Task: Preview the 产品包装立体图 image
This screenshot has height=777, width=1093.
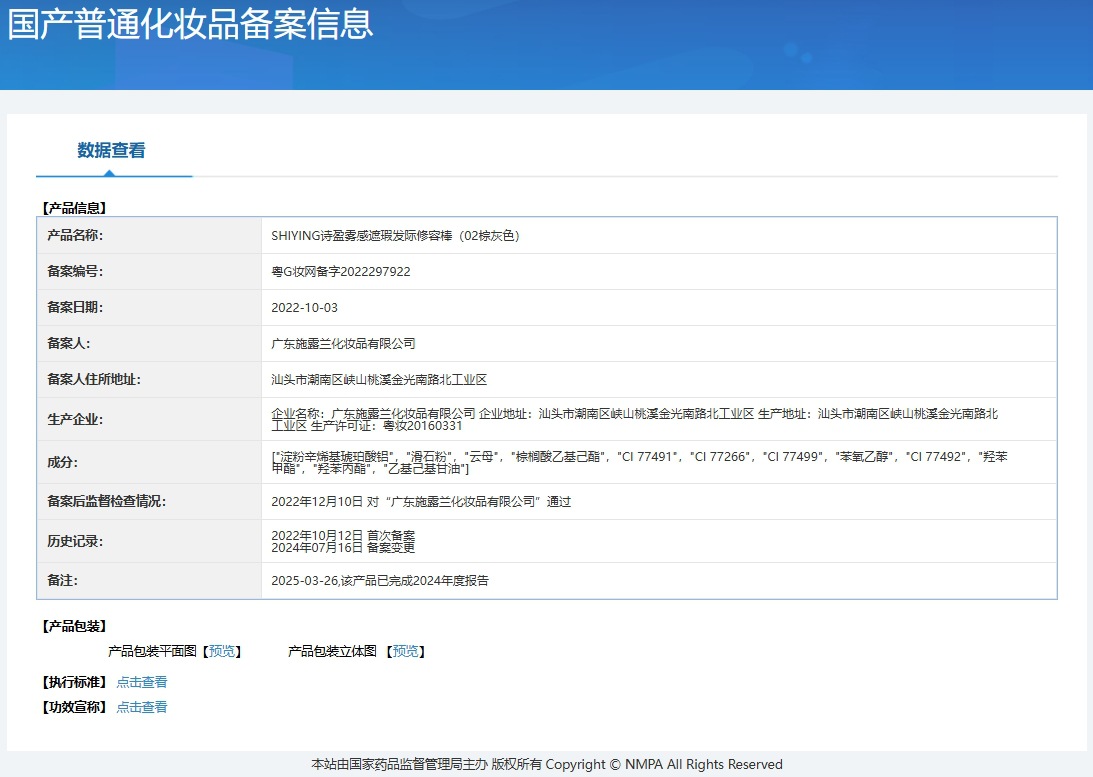Action: pyautogui.click(x=406, y=651)
